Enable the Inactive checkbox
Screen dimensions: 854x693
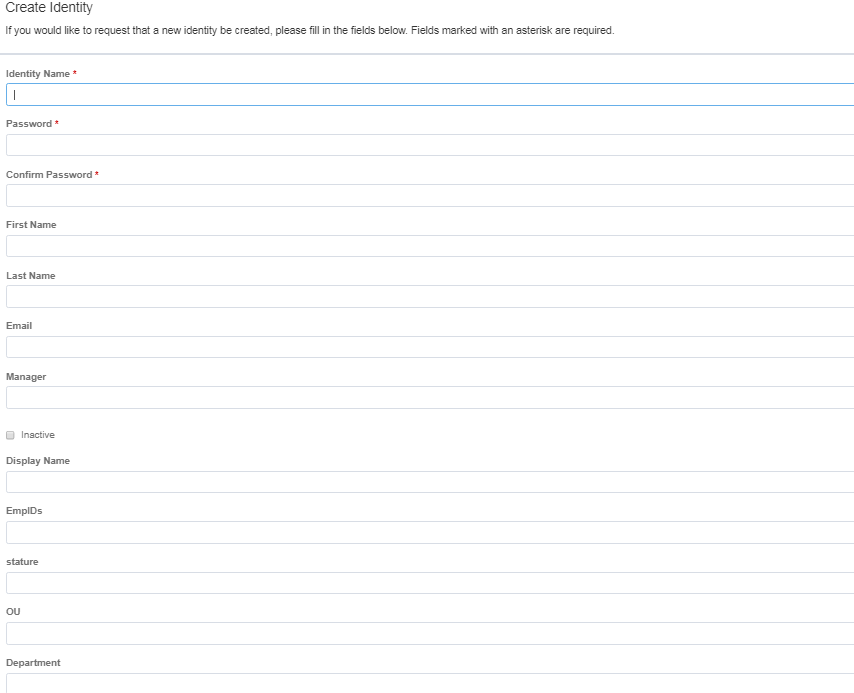(x=10, y=434)
